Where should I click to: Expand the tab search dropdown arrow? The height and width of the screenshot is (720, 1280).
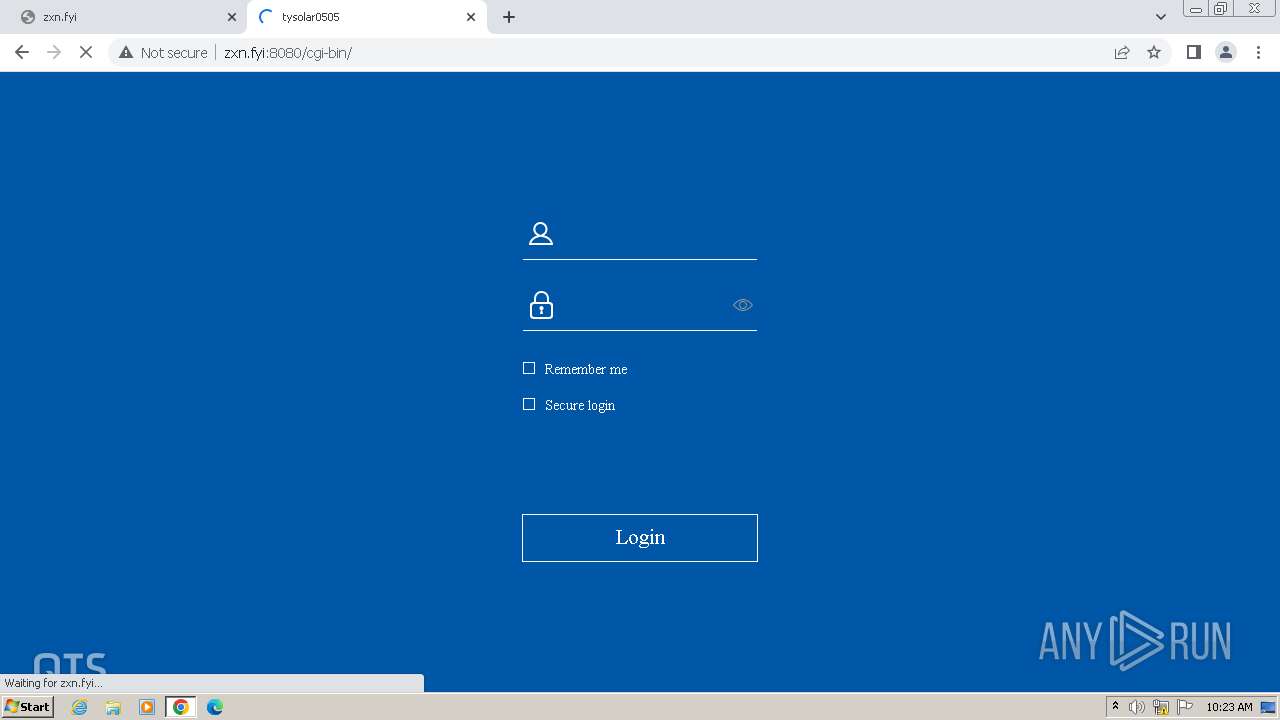tap(1161, 17)
